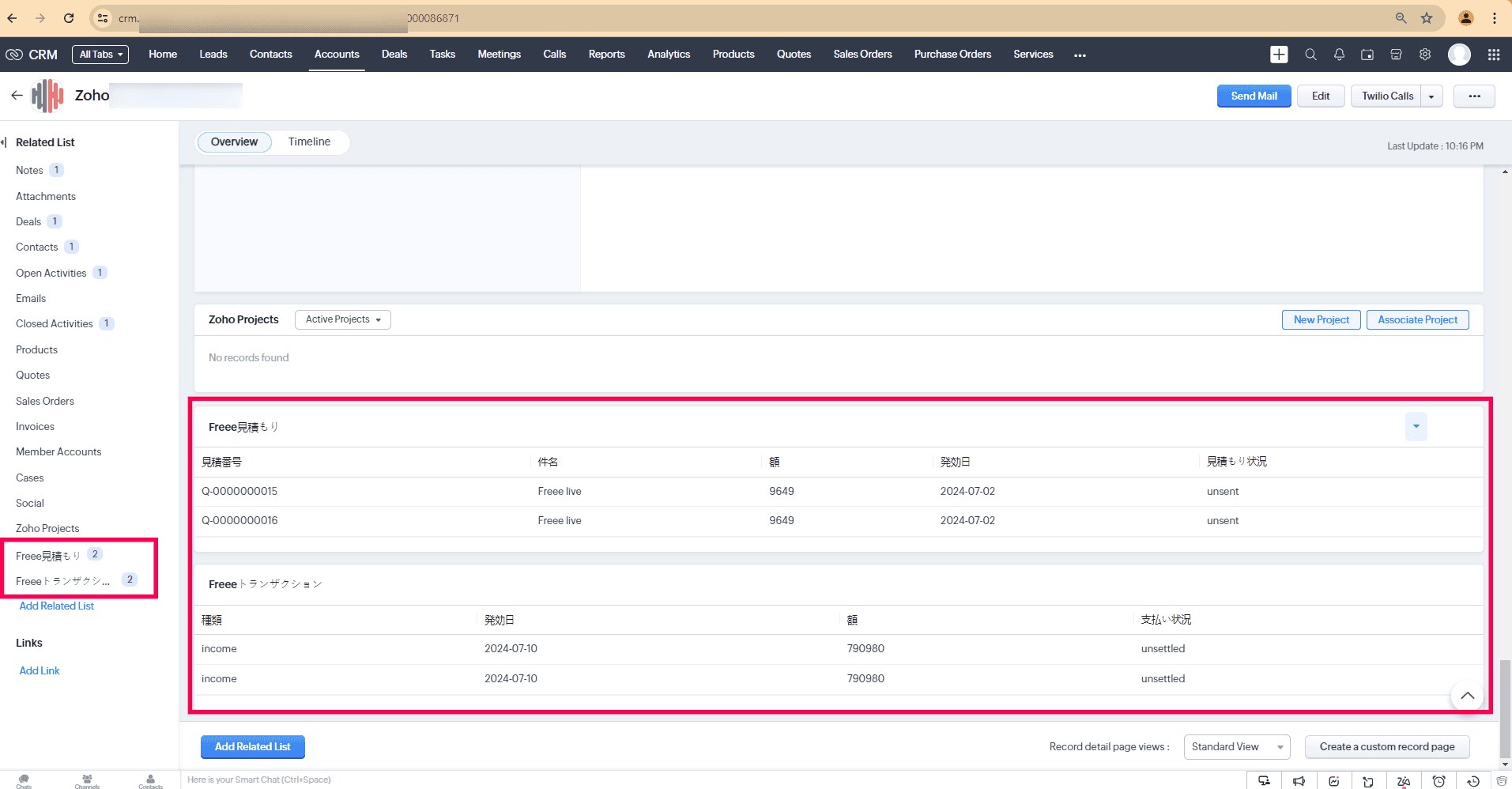This screenshot has height=789, width=1512.
Task: Open the stacked messages icon at the footer's far right
Action: 1502,781
